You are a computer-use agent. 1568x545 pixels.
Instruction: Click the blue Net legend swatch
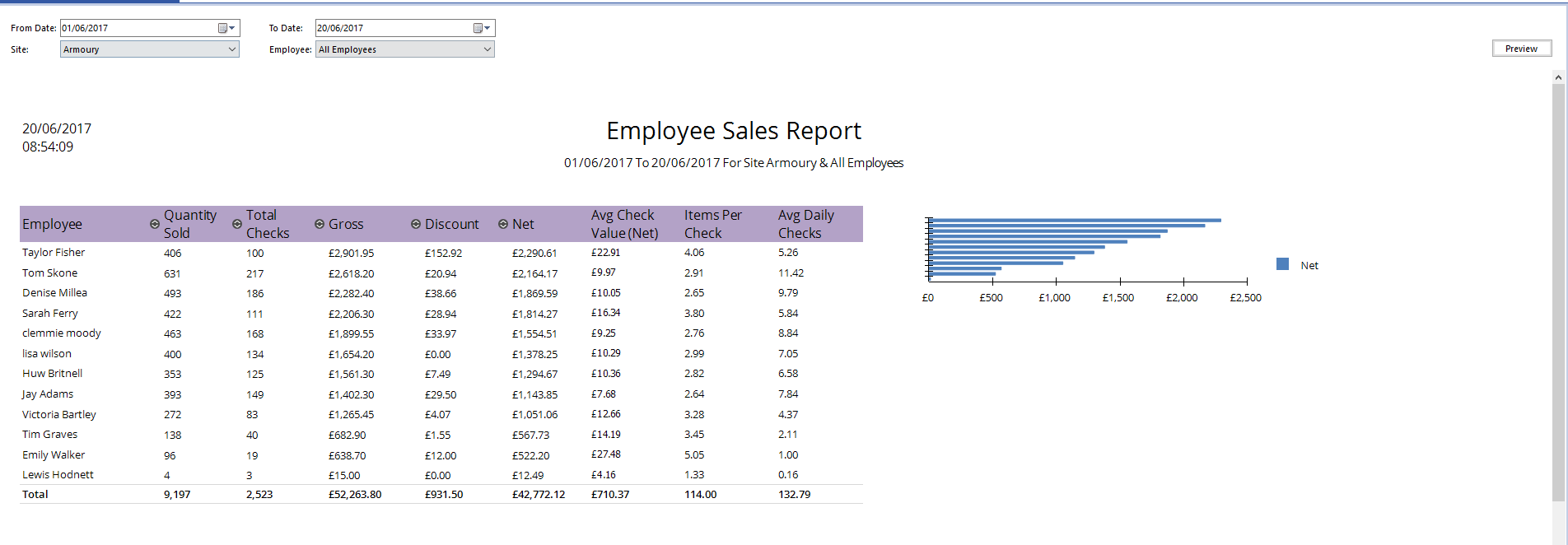(x=1282, y=264)
